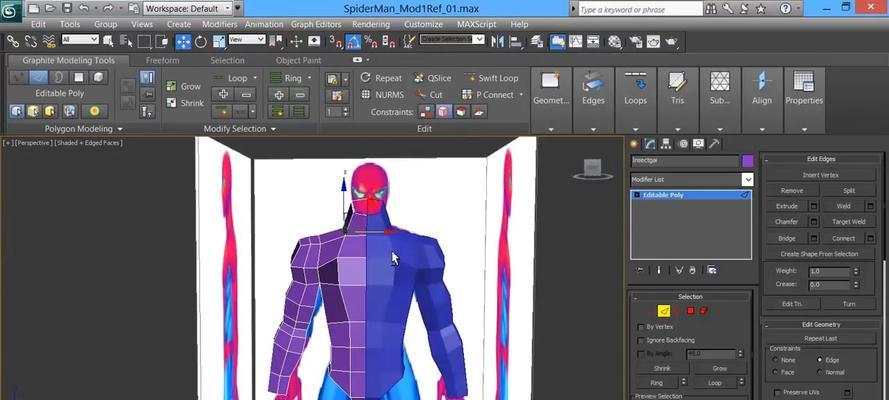Toggle the edge constraint icon in ribbon
Viewport: 889px width, 400px height.
point(443,112)
